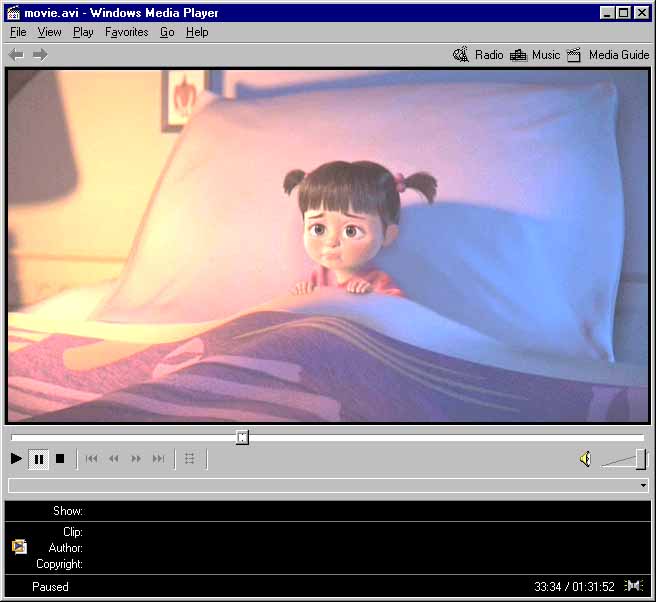This screenshot has width=656, height=602.
Task: Mute audio with the speaker icon
Action: point(585,459)
